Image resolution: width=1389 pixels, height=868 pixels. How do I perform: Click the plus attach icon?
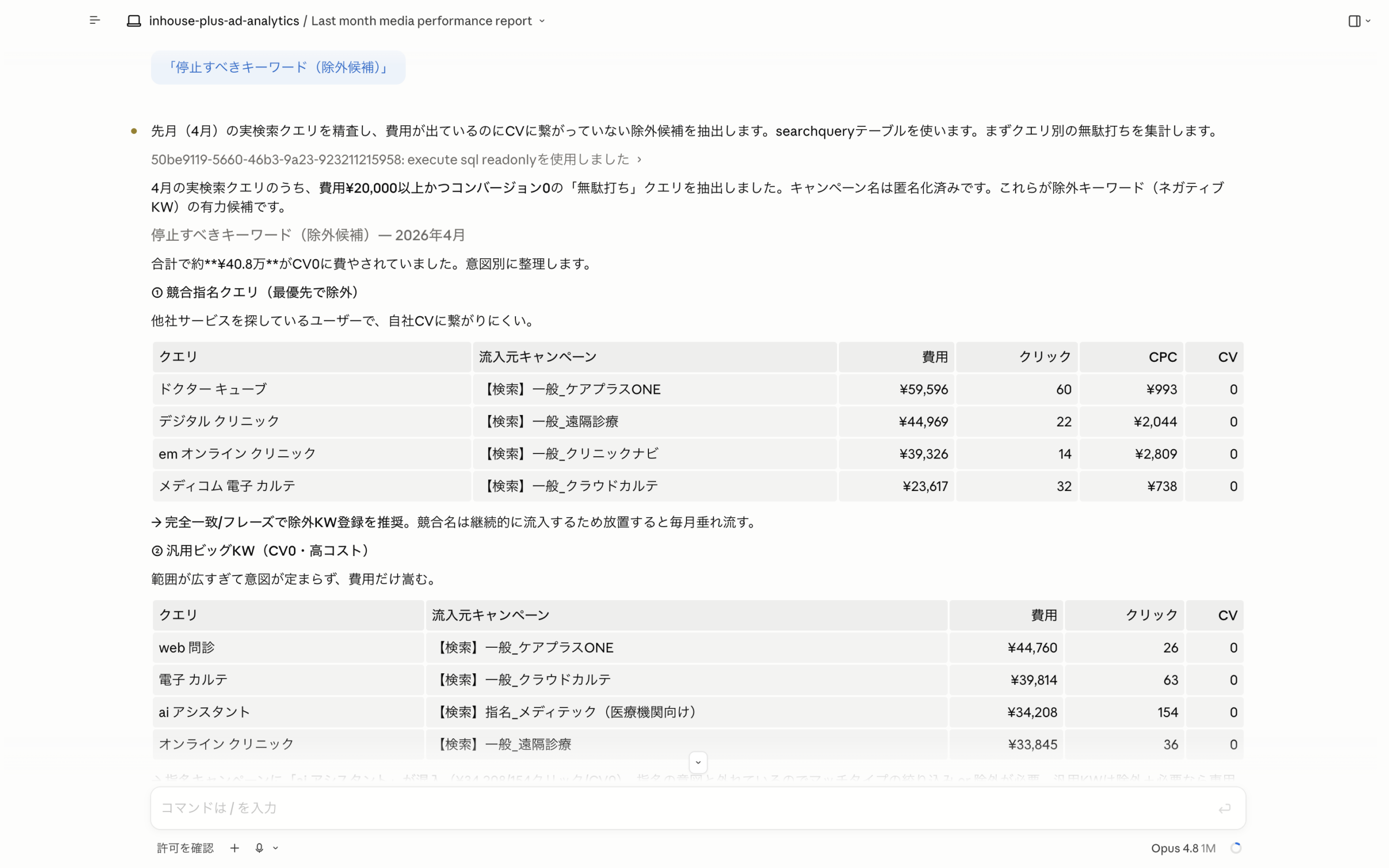pyautogui.click(x=234, y=848)
